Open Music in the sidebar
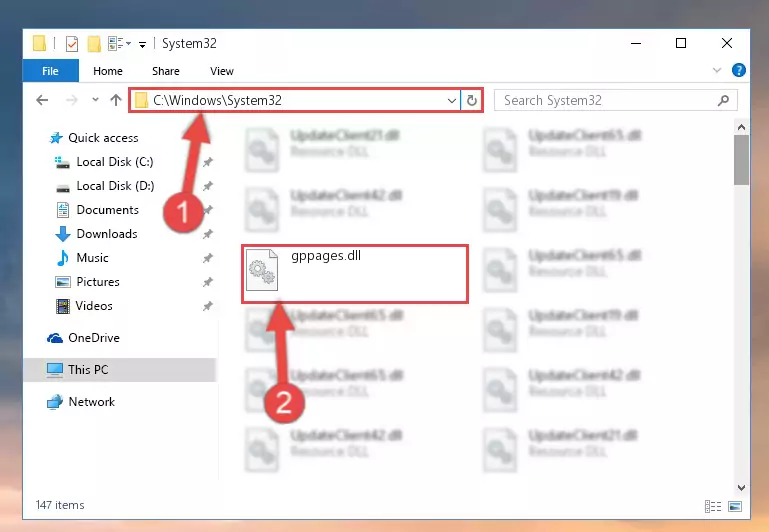Viewport: 769px width, 532px height. (x=92, y=258)
